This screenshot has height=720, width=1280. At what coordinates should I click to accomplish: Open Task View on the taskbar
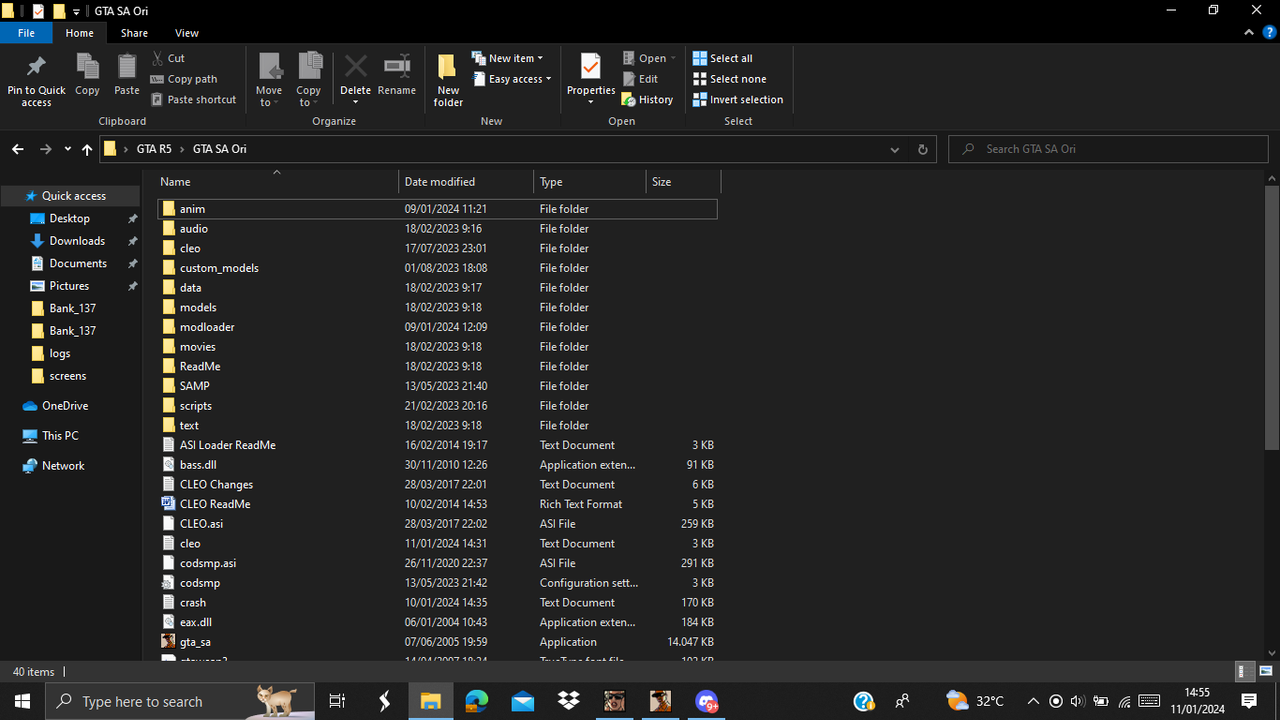337,701
